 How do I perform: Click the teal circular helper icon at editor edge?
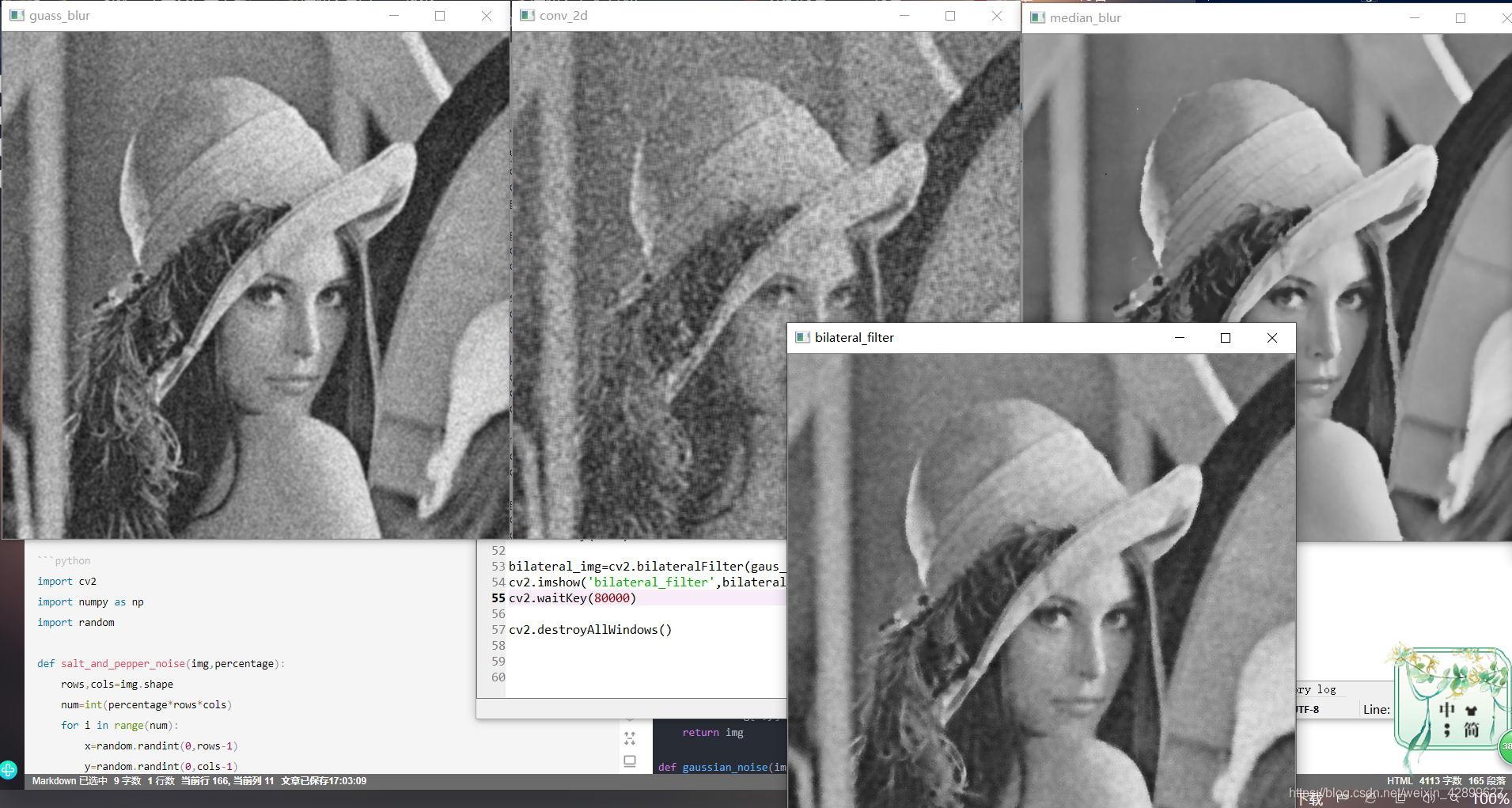[8, 769]
